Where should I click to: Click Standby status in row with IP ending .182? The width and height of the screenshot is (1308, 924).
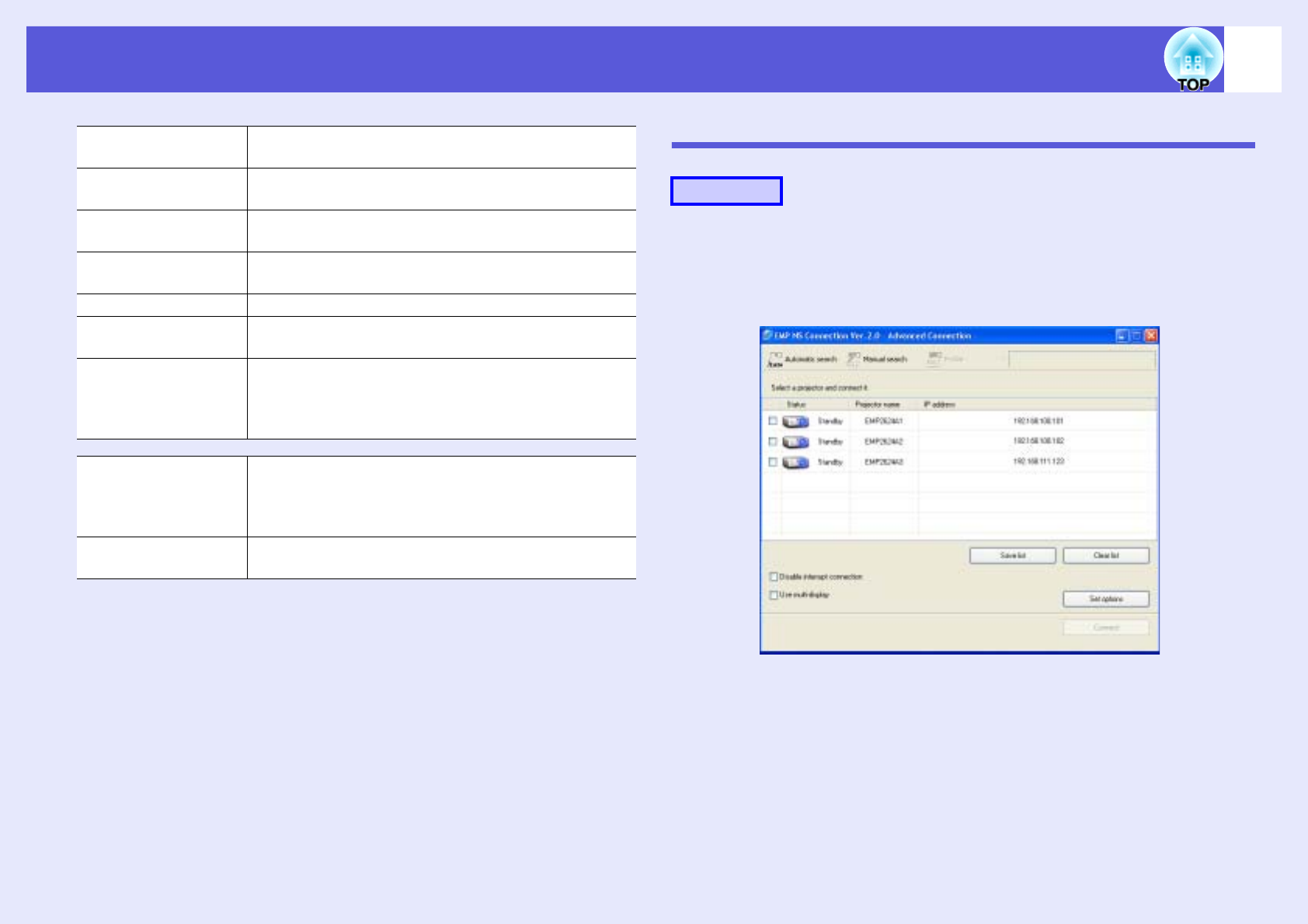coord(830,441)
